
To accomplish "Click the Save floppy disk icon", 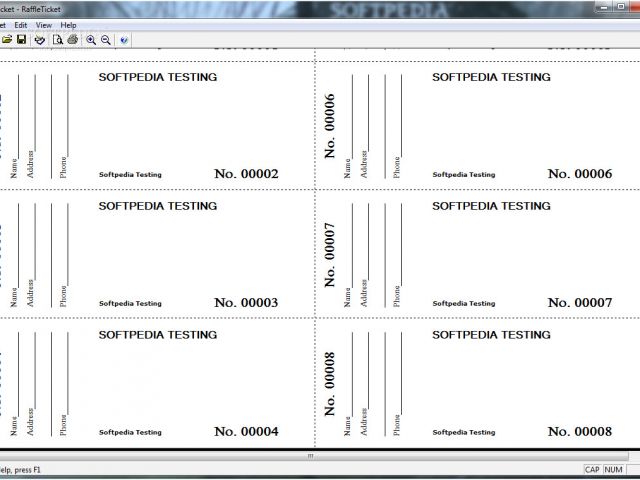I will pyautogui.click(x=21, y=40).
